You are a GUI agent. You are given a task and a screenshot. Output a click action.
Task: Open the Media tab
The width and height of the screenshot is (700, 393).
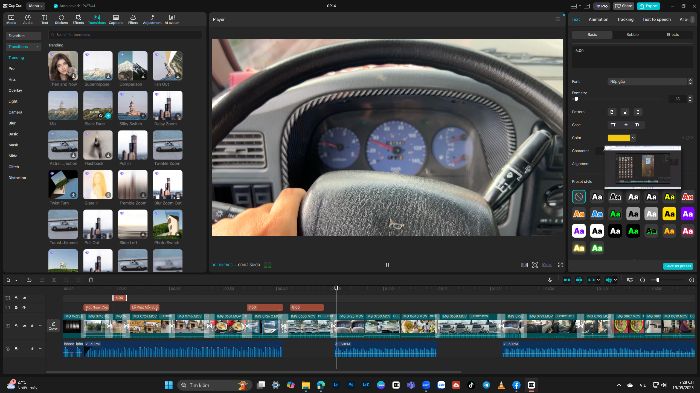pos(11,19)
